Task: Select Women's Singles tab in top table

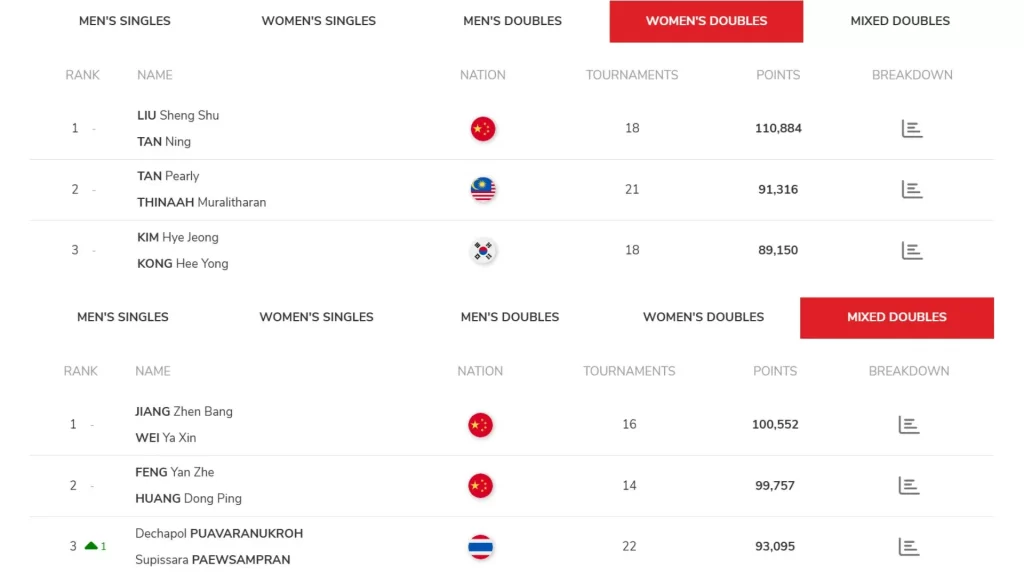Action: 319,21
